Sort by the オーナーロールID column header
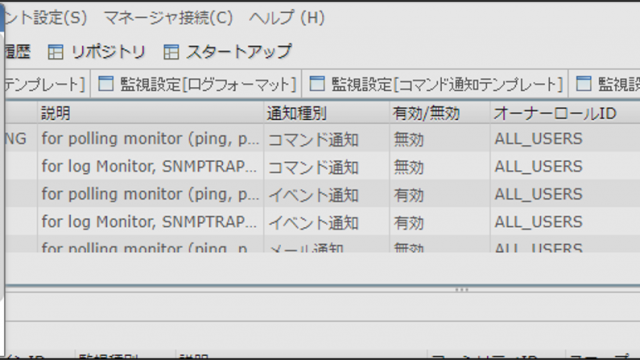The width and height of the screenshot is (640, 360). tap(565, 113)
